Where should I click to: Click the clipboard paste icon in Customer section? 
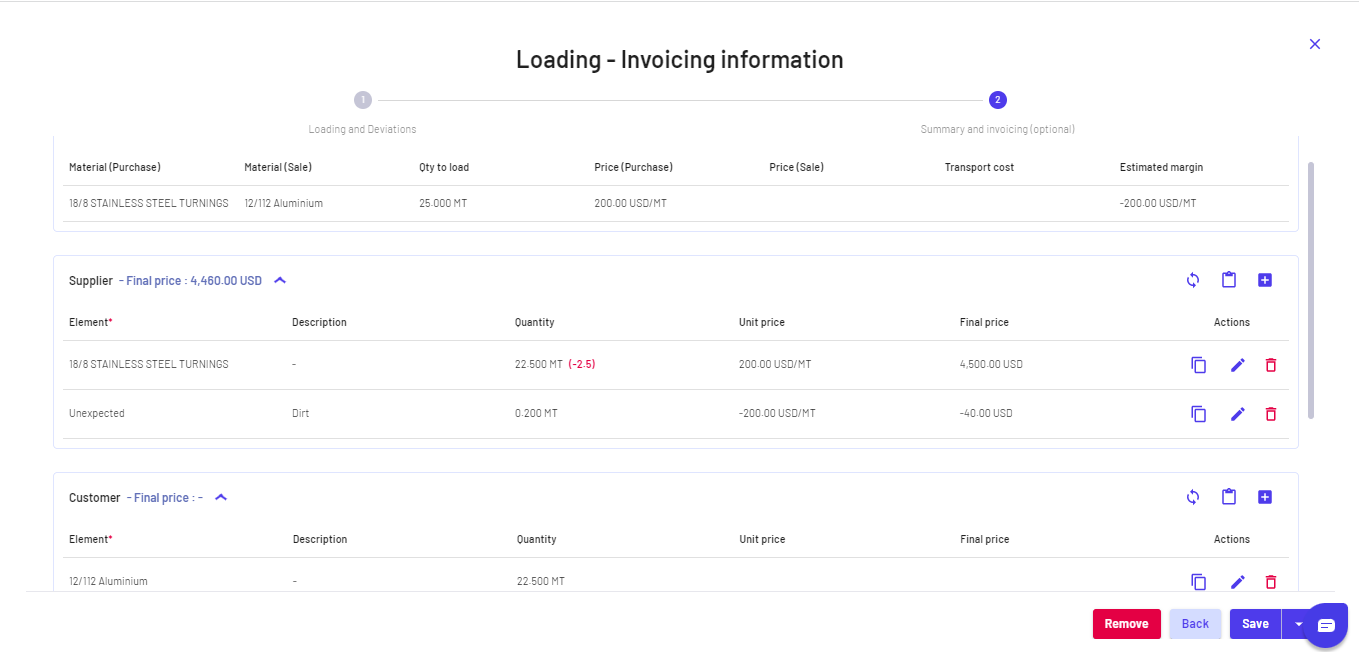coord(1229,497)
